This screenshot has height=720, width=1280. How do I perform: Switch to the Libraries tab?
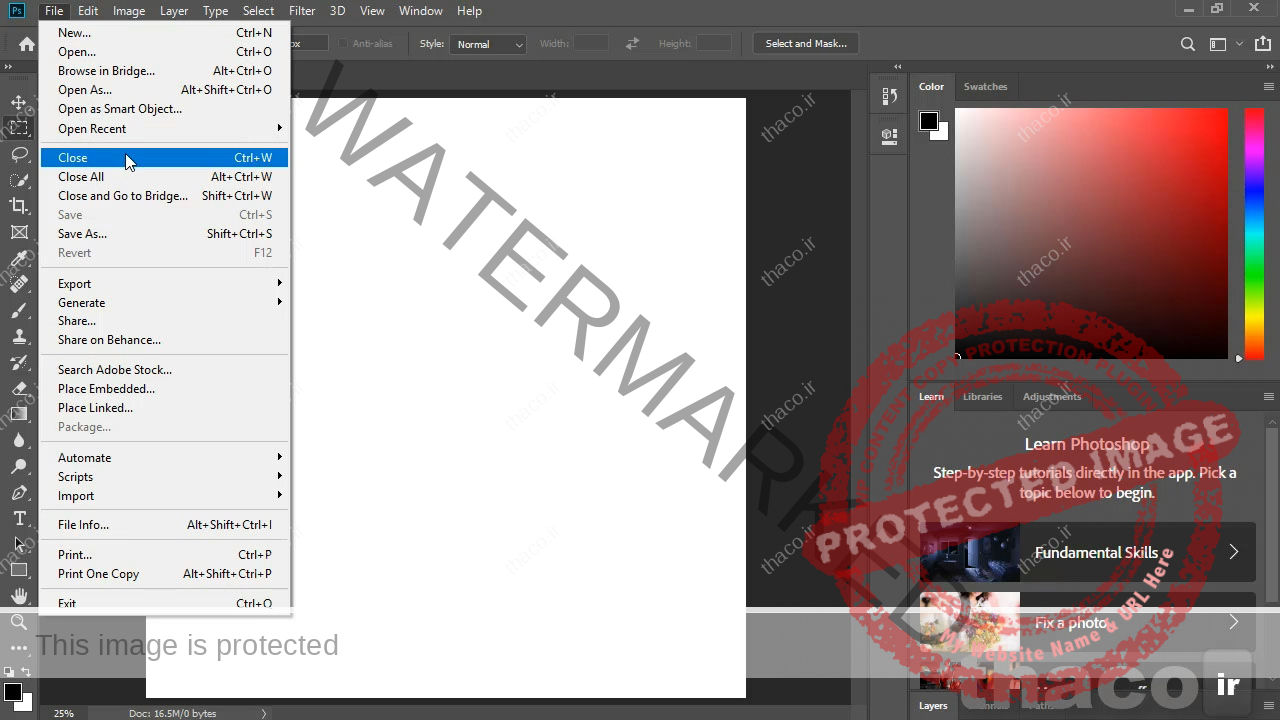point(982,397)
